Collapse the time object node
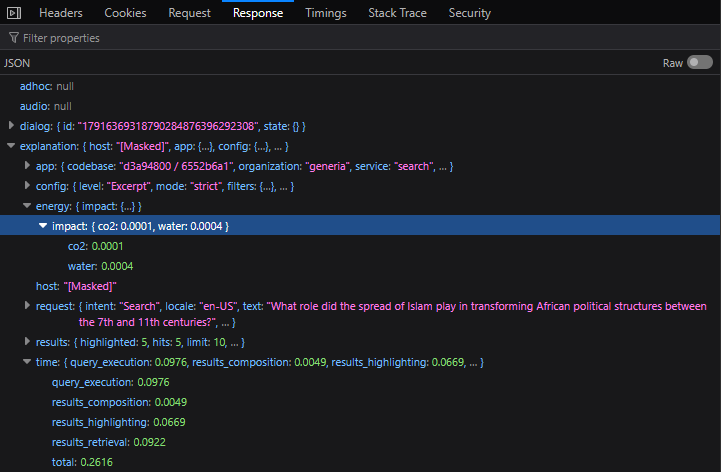The height and width of the screenshot is (472, 721). tap(27, 362)
